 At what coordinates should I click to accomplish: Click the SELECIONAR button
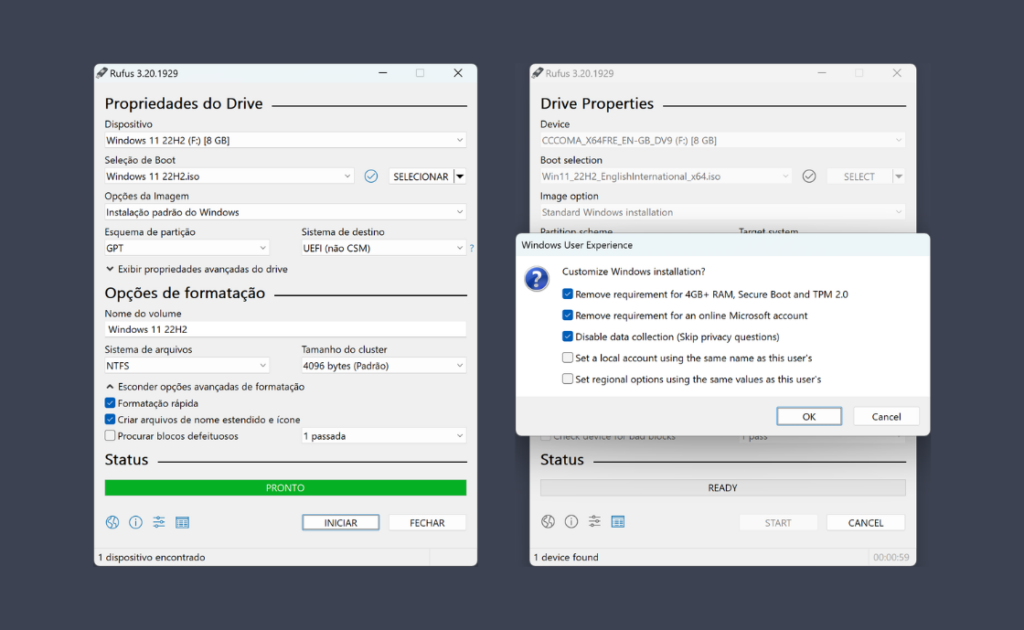pos(421,176)
